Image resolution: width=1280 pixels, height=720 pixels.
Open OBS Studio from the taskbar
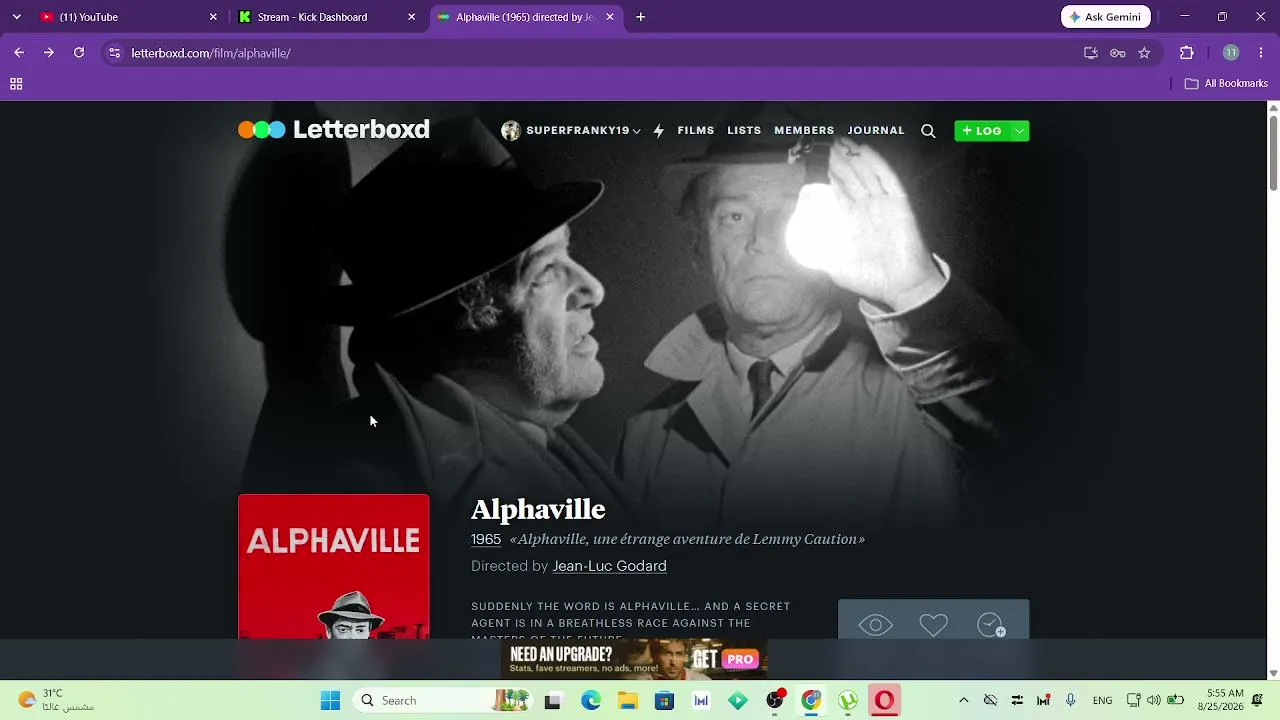point(775,701)
